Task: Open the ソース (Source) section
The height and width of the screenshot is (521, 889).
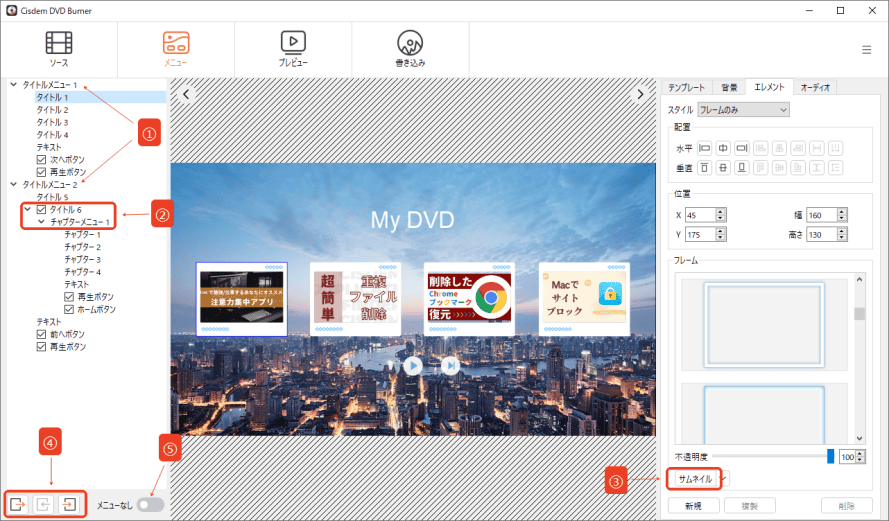Action: click(x=59, y=48)
